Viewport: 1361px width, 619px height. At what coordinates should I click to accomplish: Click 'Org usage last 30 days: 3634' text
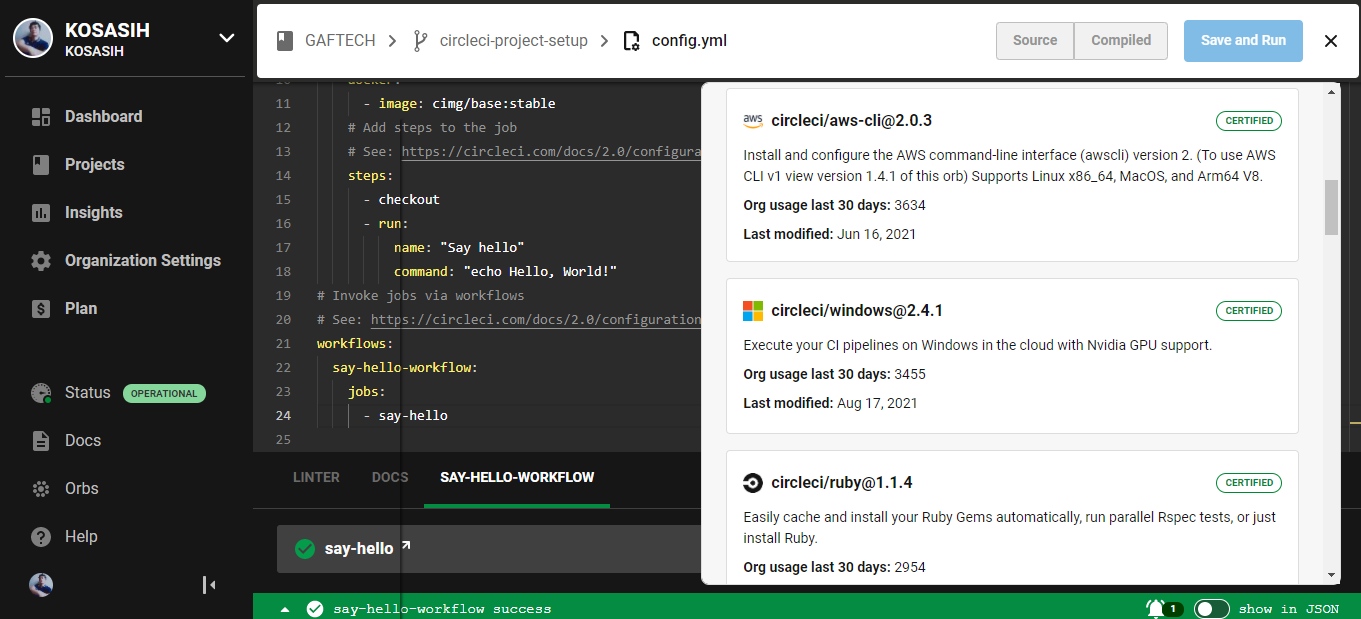(x=834, y=206)
